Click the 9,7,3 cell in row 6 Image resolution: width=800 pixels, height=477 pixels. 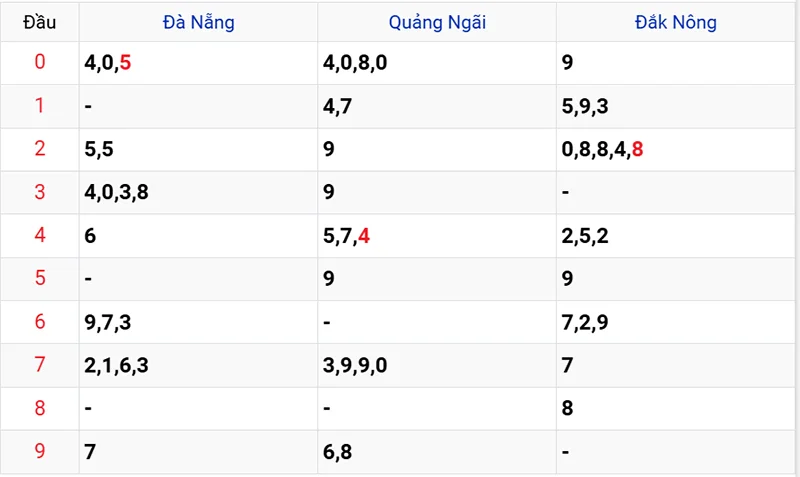109,322
